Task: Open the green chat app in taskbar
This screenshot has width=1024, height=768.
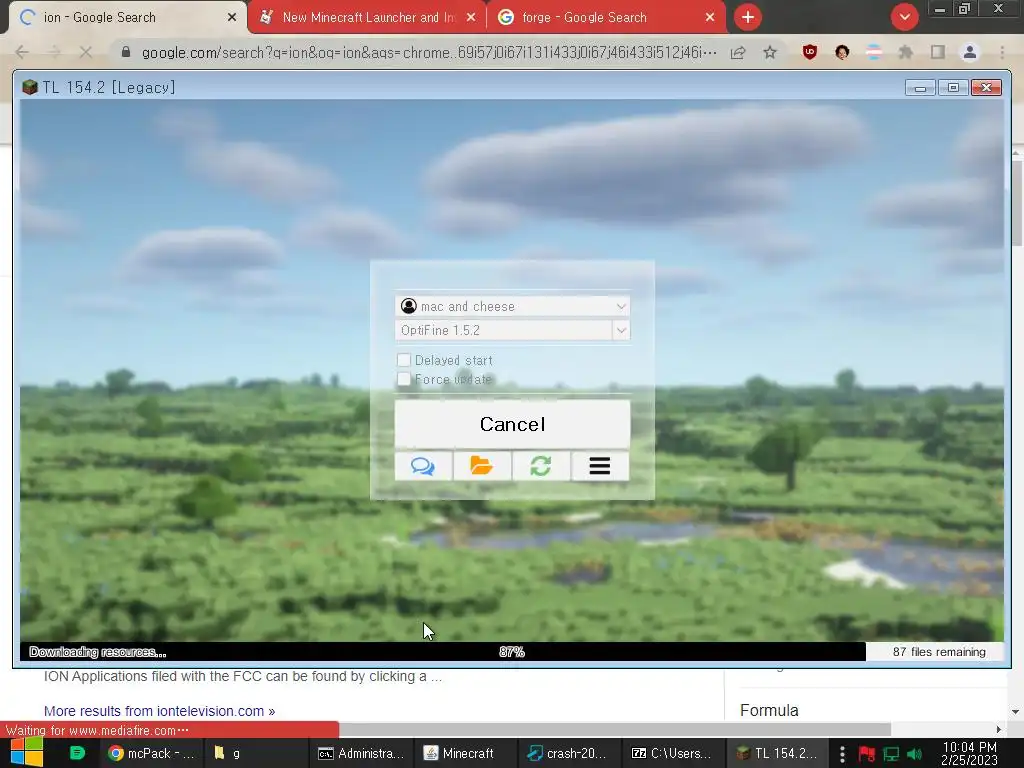Action: pyautogui.click(x=77, y=753)
